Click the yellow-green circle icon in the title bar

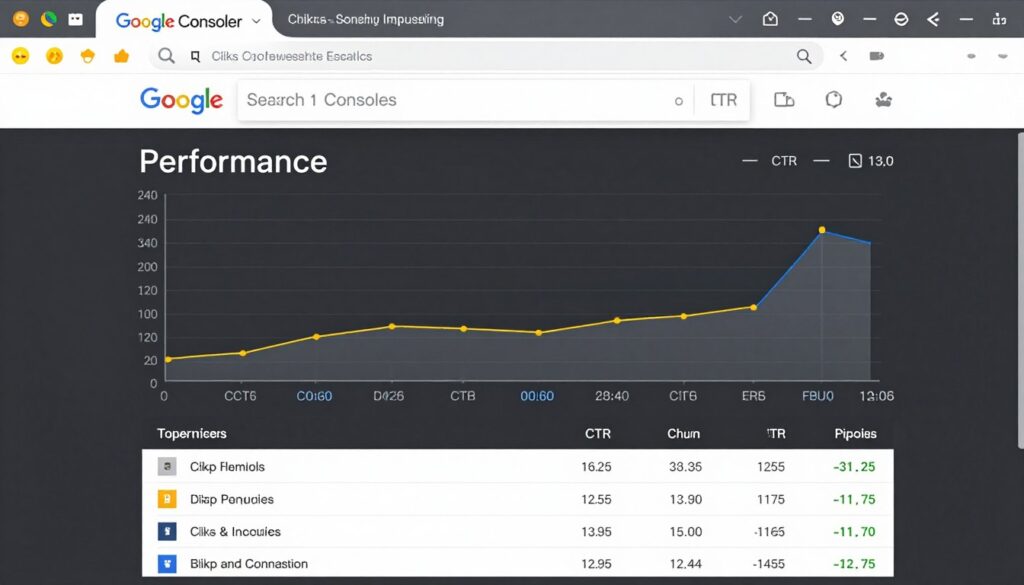click(x=48, y=20)
